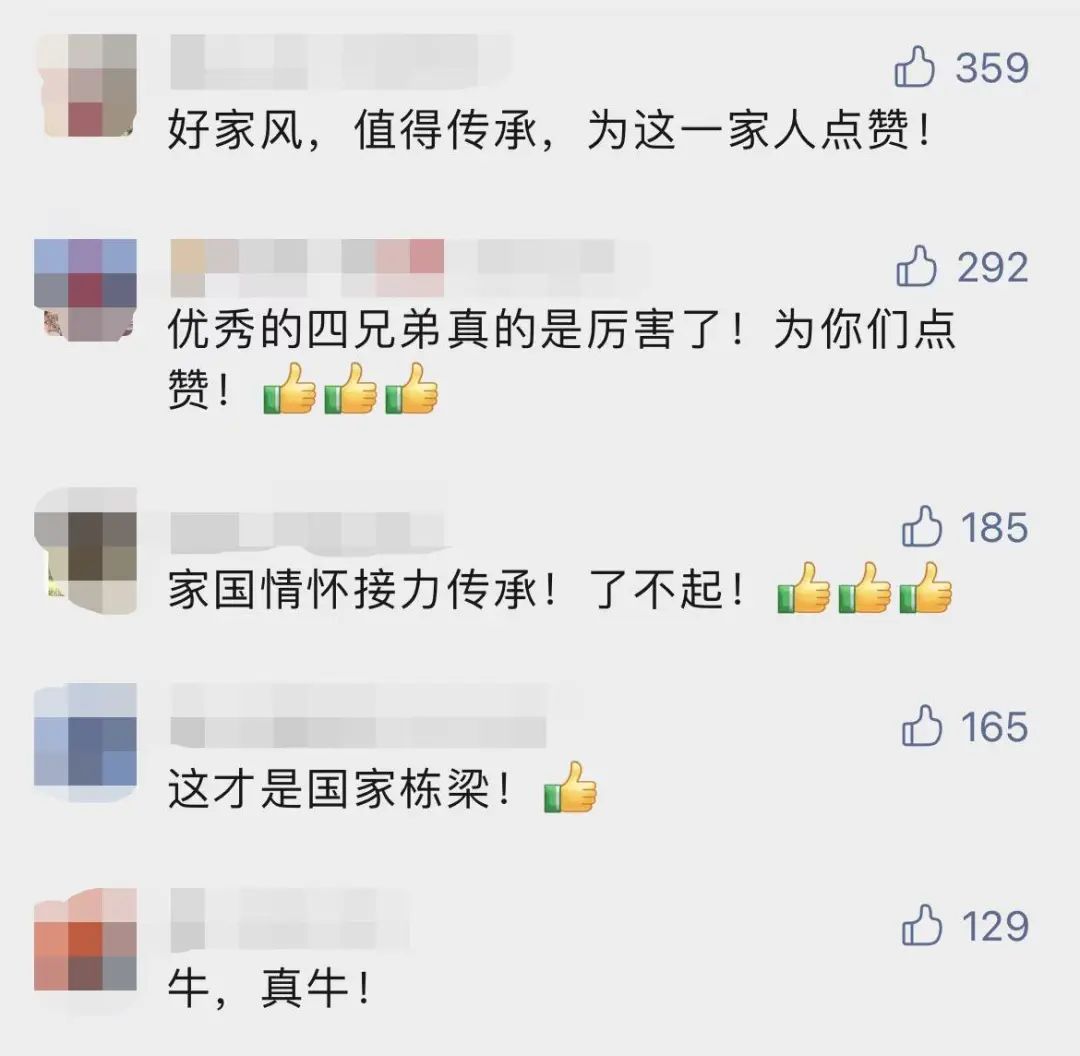
Task: Like the comment with 359 likes
Action: click(x=914, y=67)
